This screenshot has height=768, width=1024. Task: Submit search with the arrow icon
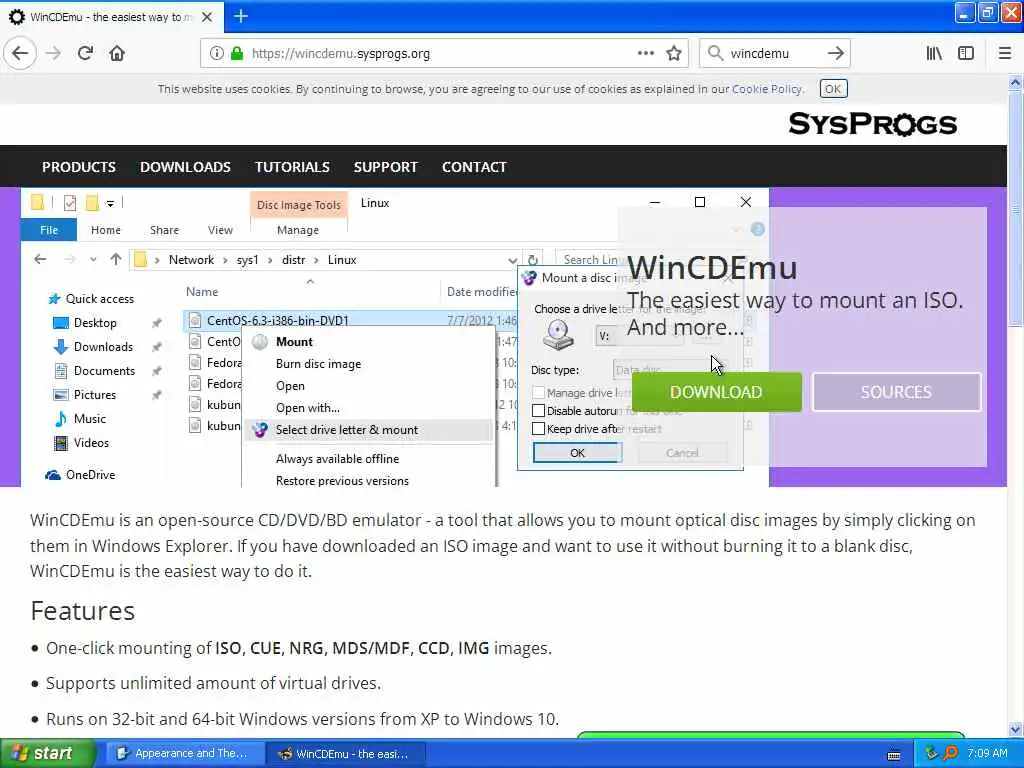(835, 54)
